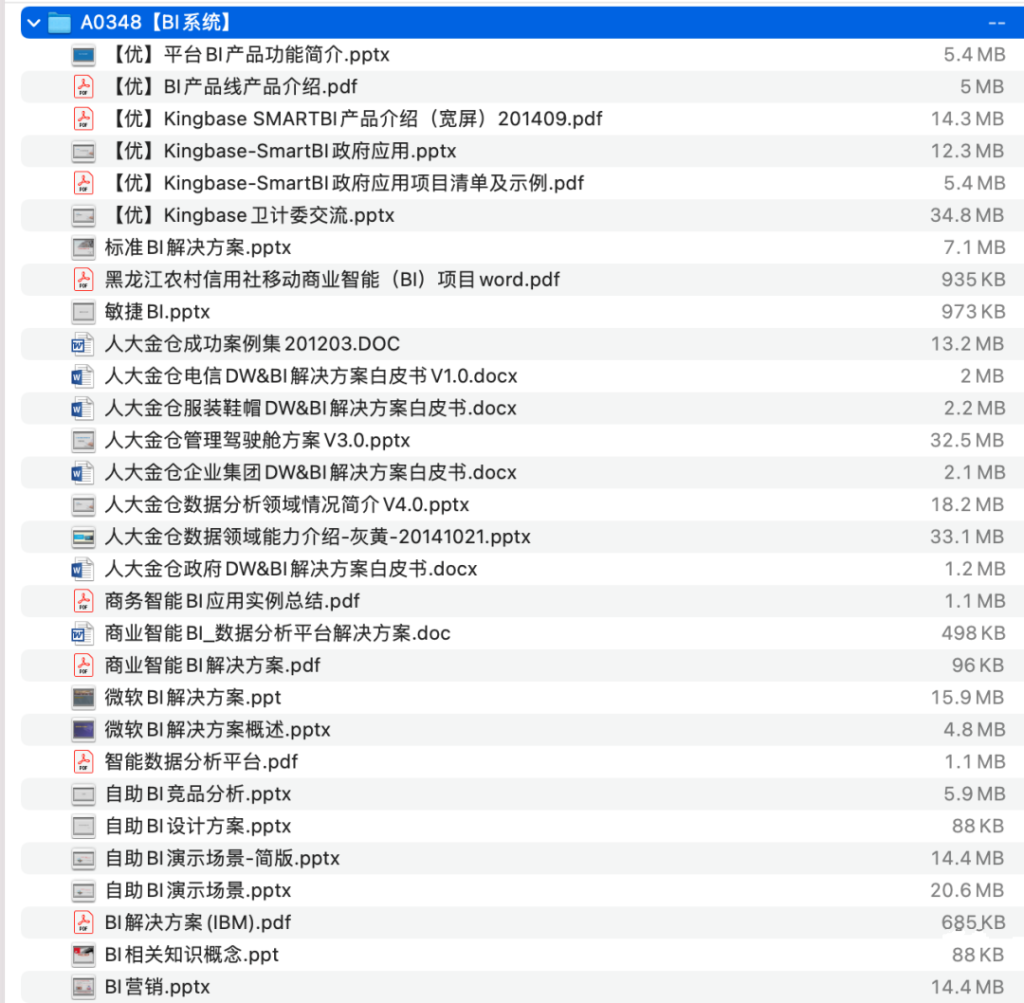Click the slide icon next to 敏捷BI.pptx

(x=84, y=312)
